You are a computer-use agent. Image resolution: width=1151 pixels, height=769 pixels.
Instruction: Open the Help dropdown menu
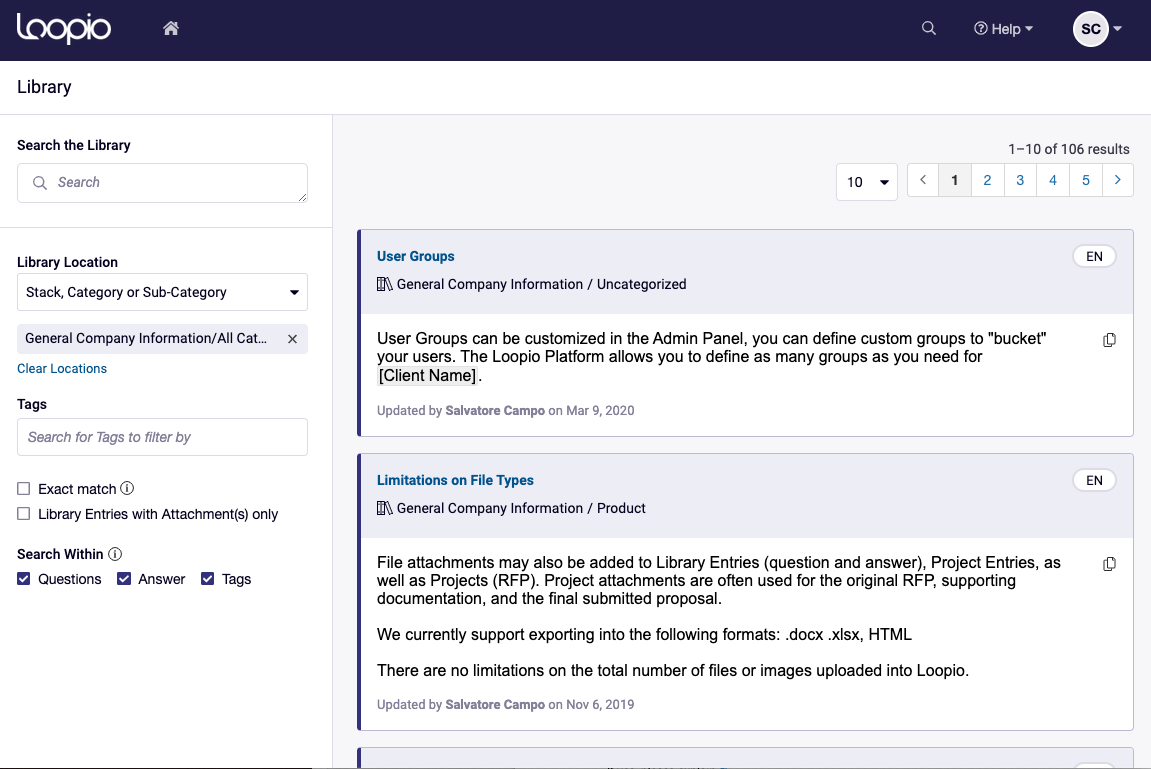point(1003,29)
